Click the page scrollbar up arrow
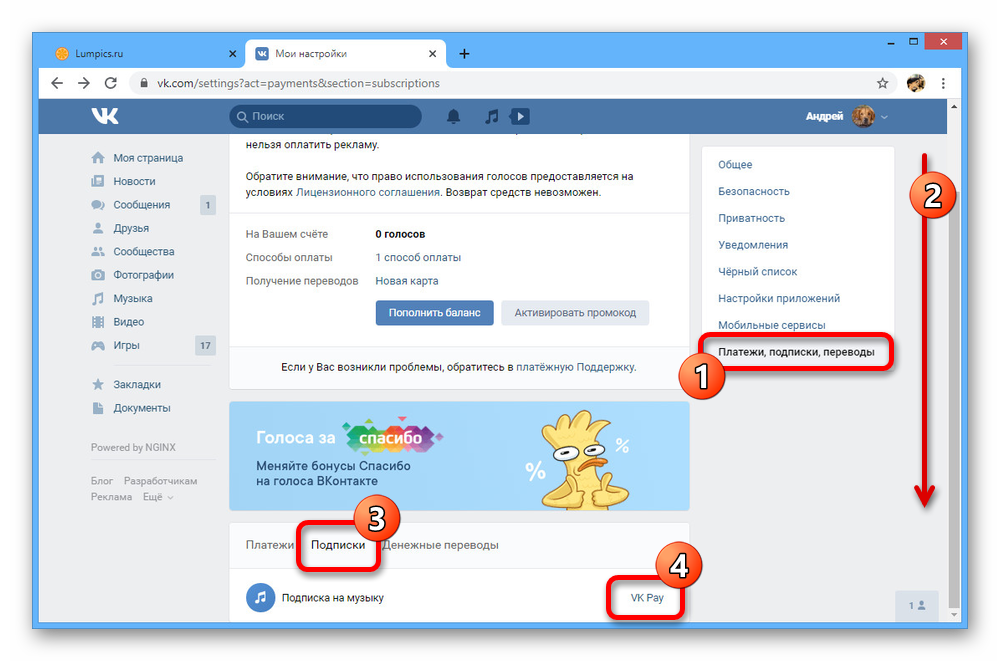The image size is (1000, 661). (x=954, y=107)
